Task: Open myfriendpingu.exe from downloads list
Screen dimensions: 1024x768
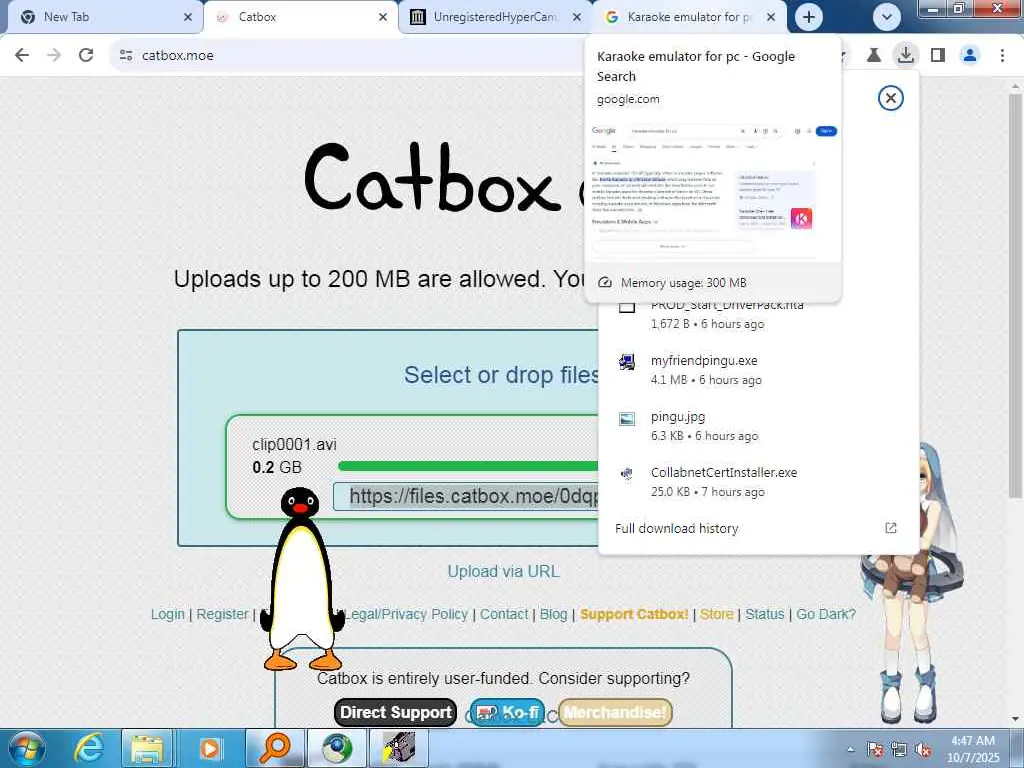Action: click(x=704, y=360)
